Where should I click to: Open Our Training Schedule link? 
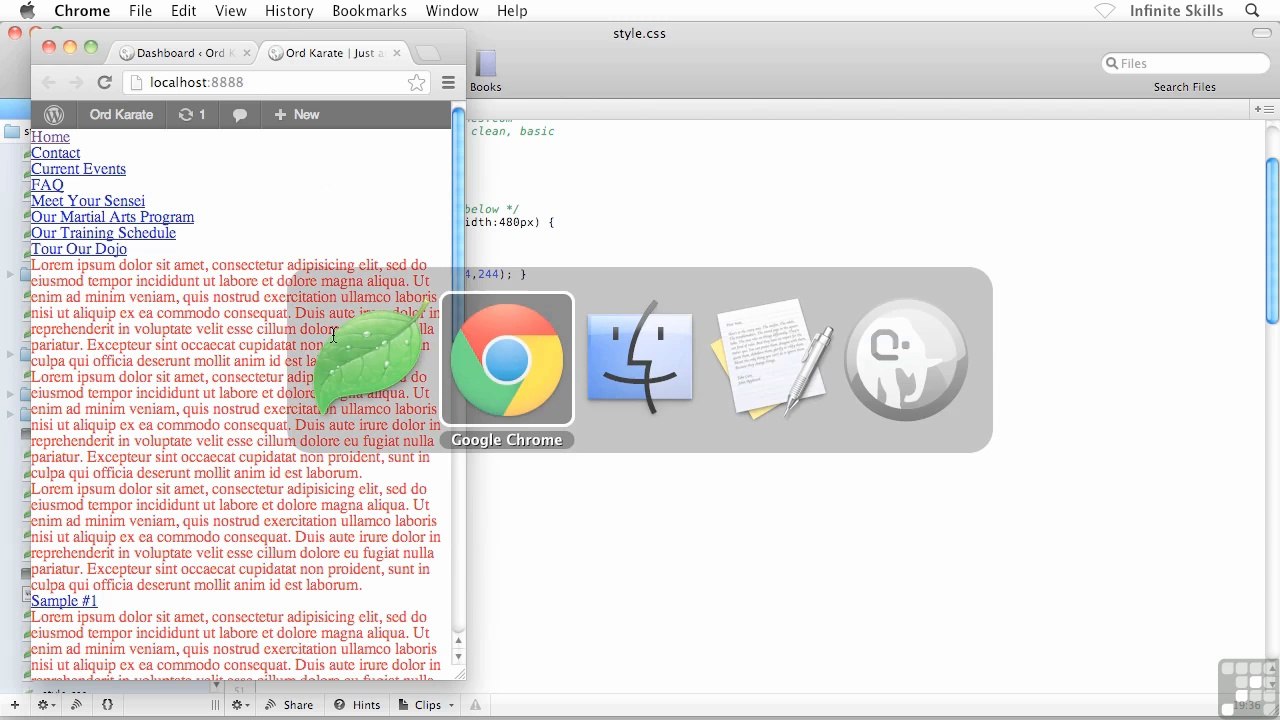pos(103,233)
